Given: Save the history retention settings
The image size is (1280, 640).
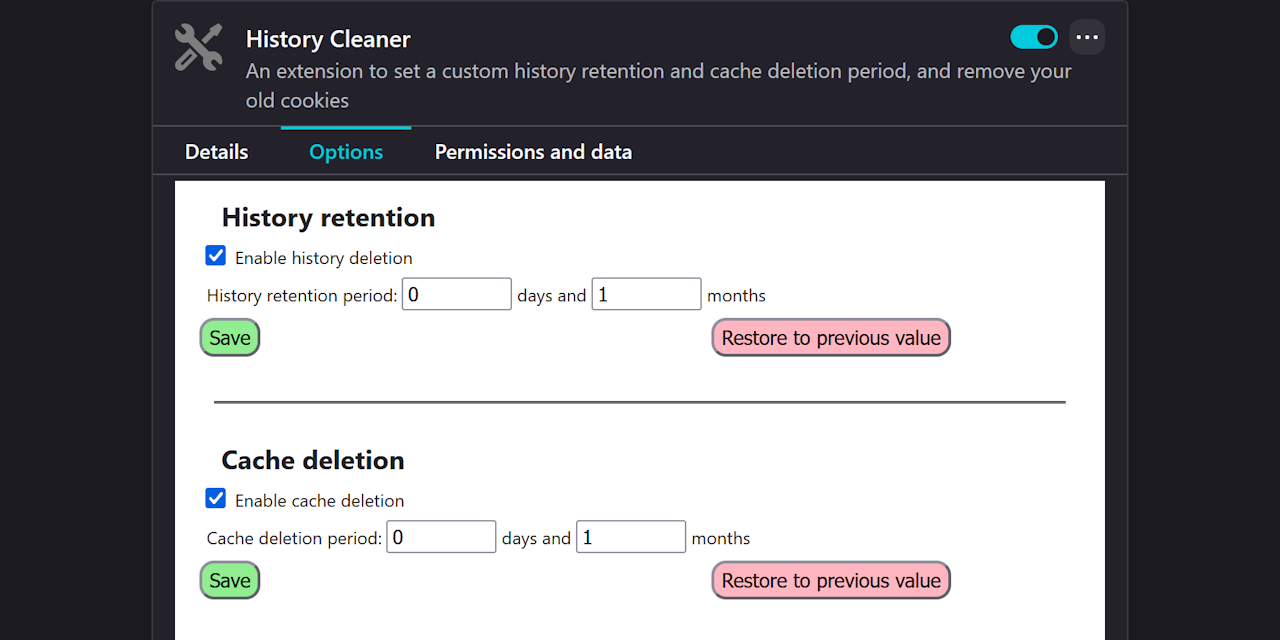Looking at the screenshot, I should pos(230,338).
